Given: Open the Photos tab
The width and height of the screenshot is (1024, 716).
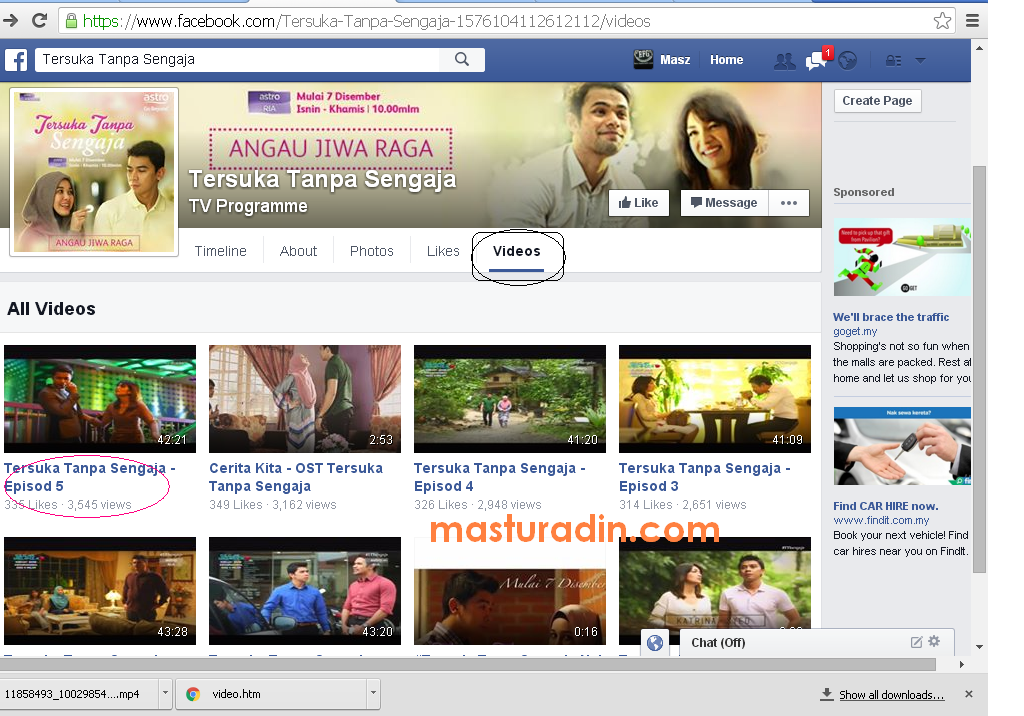Looking at the screenshot, I should click(372, 251).
